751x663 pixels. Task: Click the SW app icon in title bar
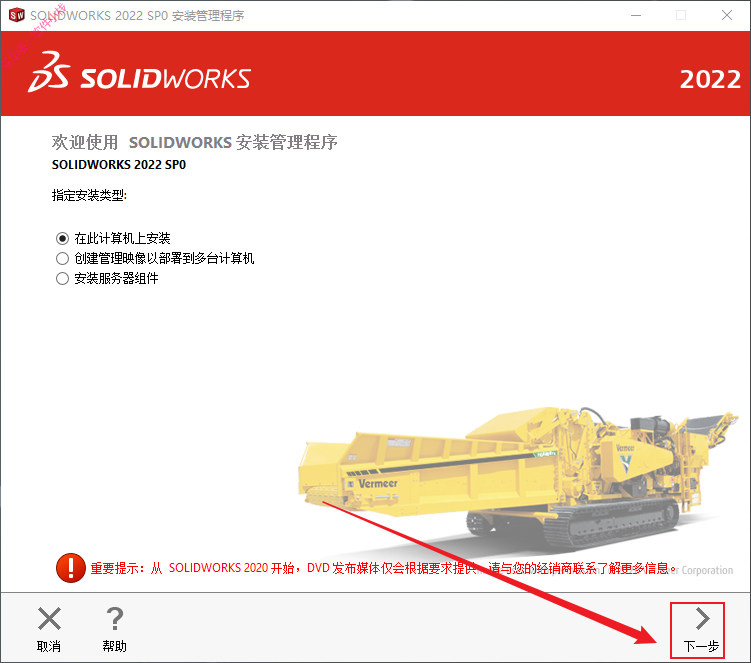(x=17, y=15)
